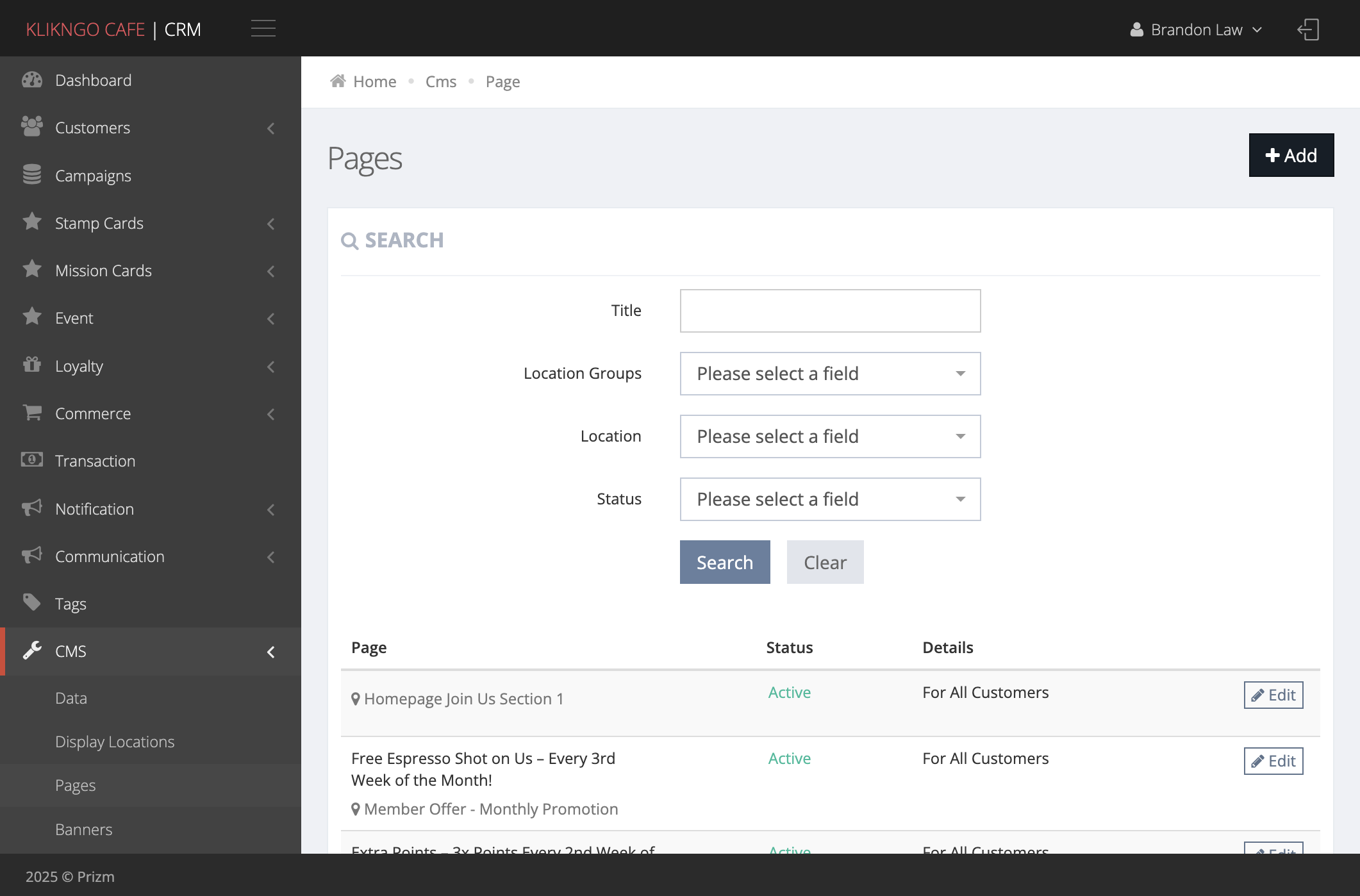Edit the Homepage Join Us Section 1 page
Image resolution: width=1360 pixels, height=896 pixels.
click(x=1273, y=695)
